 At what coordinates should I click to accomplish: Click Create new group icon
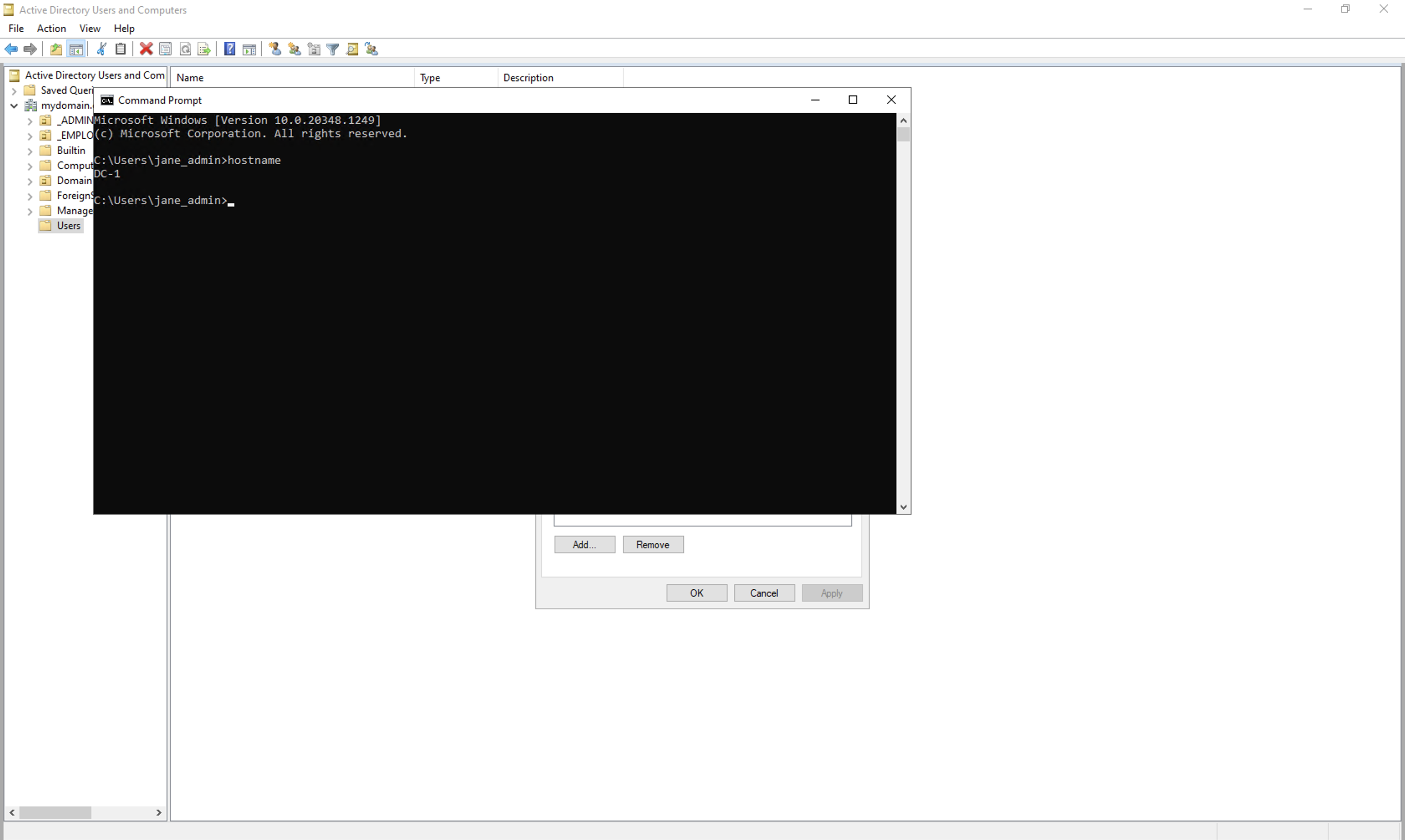(294, 49)
